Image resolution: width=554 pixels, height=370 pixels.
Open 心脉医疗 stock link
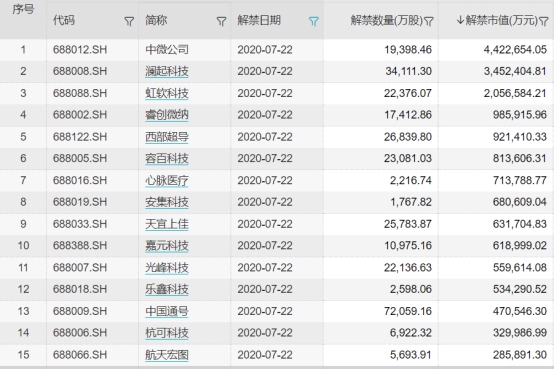tap(167, 180)
